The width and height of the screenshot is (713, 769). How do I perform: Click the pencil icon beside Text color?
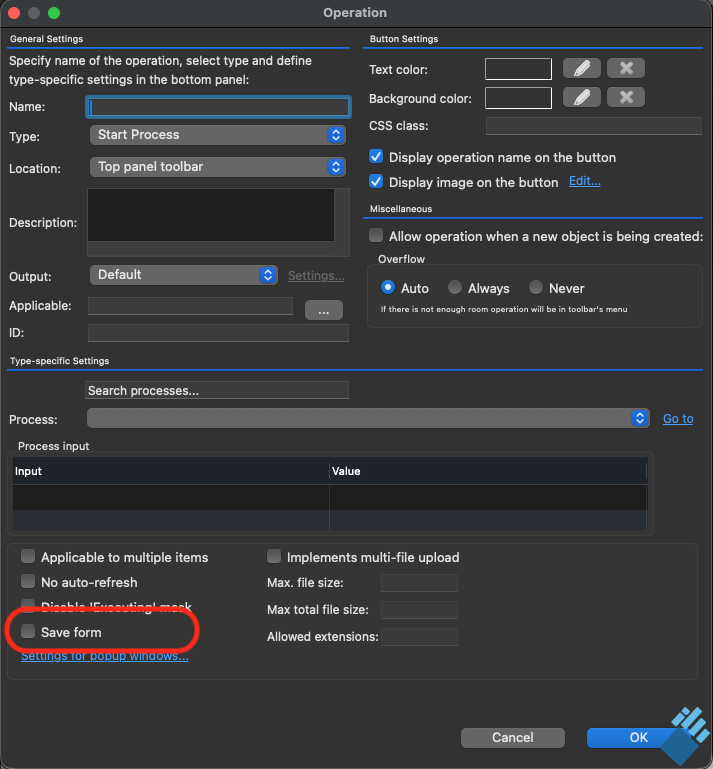tap(582, 68)
